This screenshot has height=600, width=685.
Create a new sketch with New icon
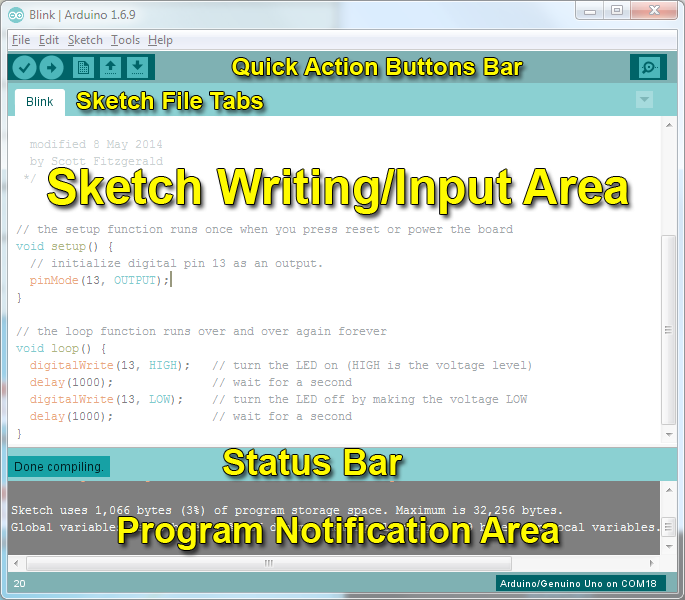click(x=83, y=67)
